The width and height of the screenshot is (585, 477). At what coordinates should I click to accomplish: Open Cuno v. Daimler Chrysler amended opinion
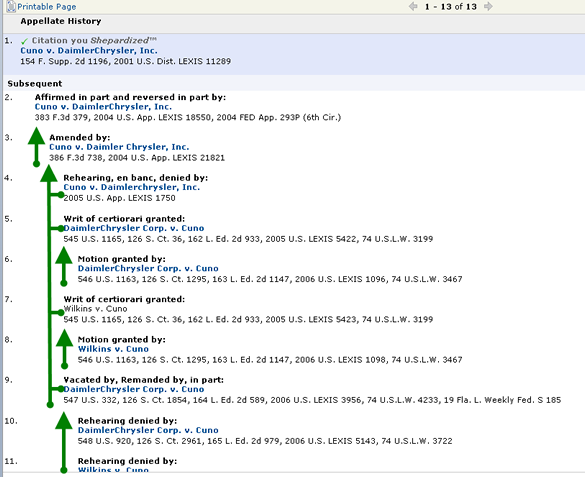119,147
